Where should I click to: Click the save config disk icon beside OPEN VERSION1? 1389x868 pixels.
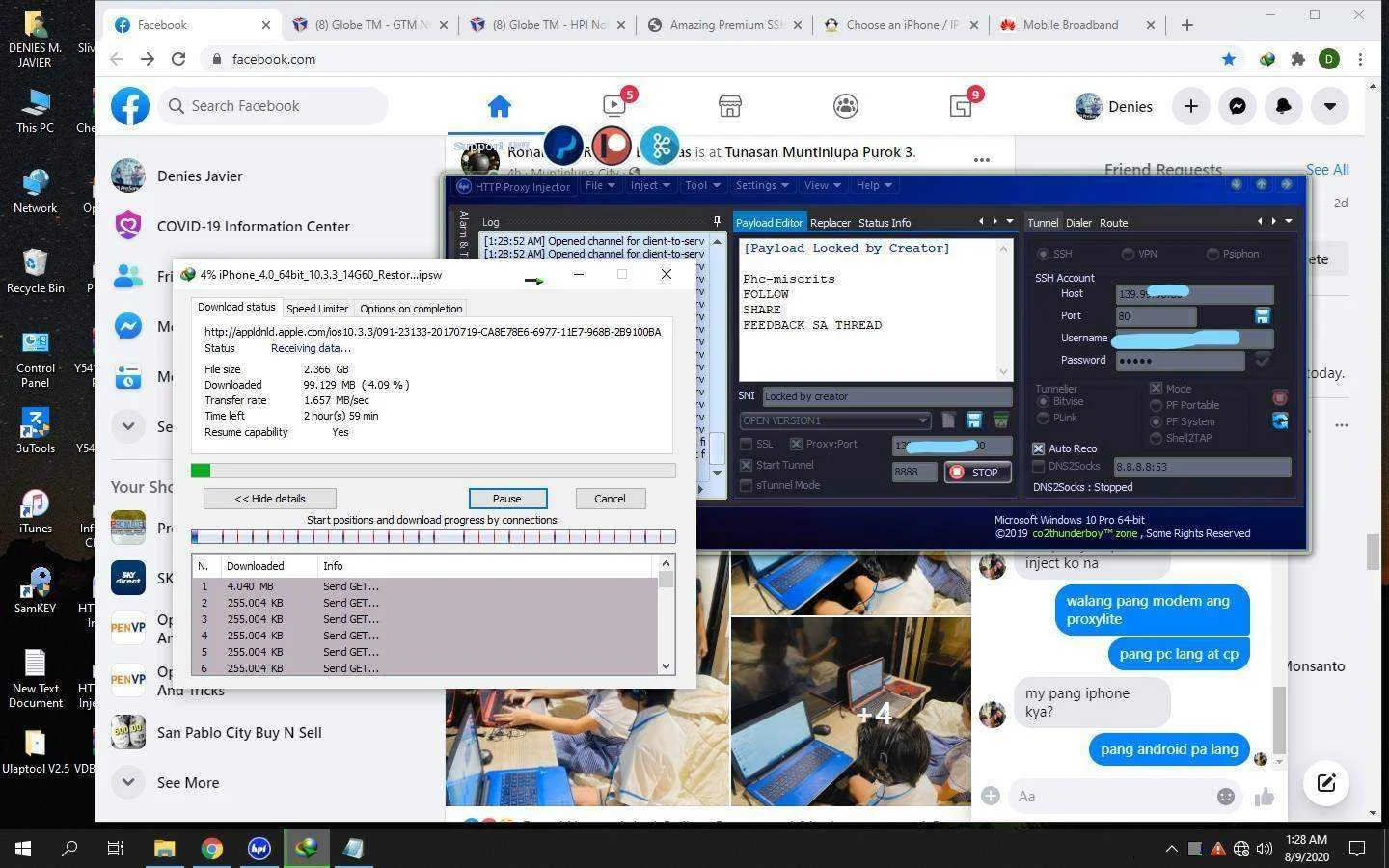pos(974,420)
